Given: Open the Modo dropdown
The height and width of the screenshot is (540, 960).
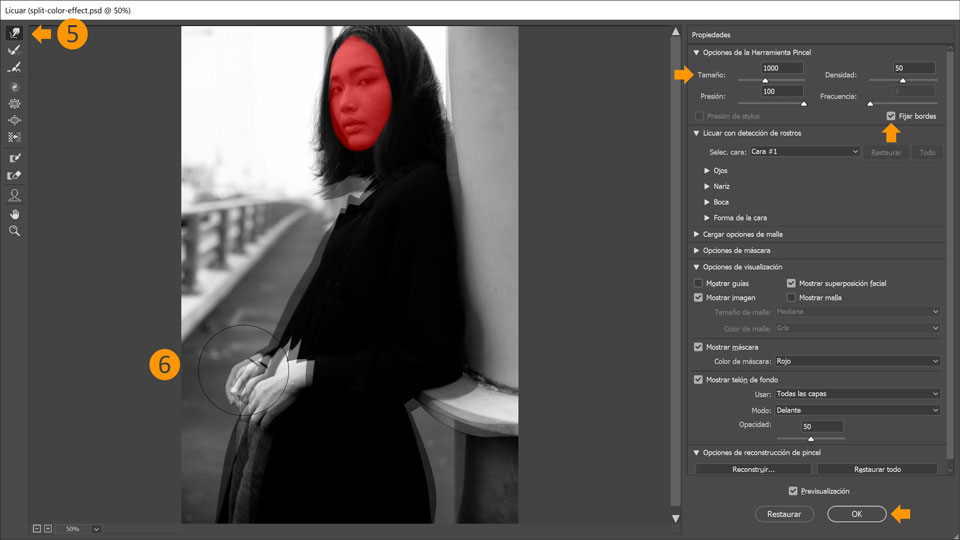Looking at the screenshot, I should (857, 410).
